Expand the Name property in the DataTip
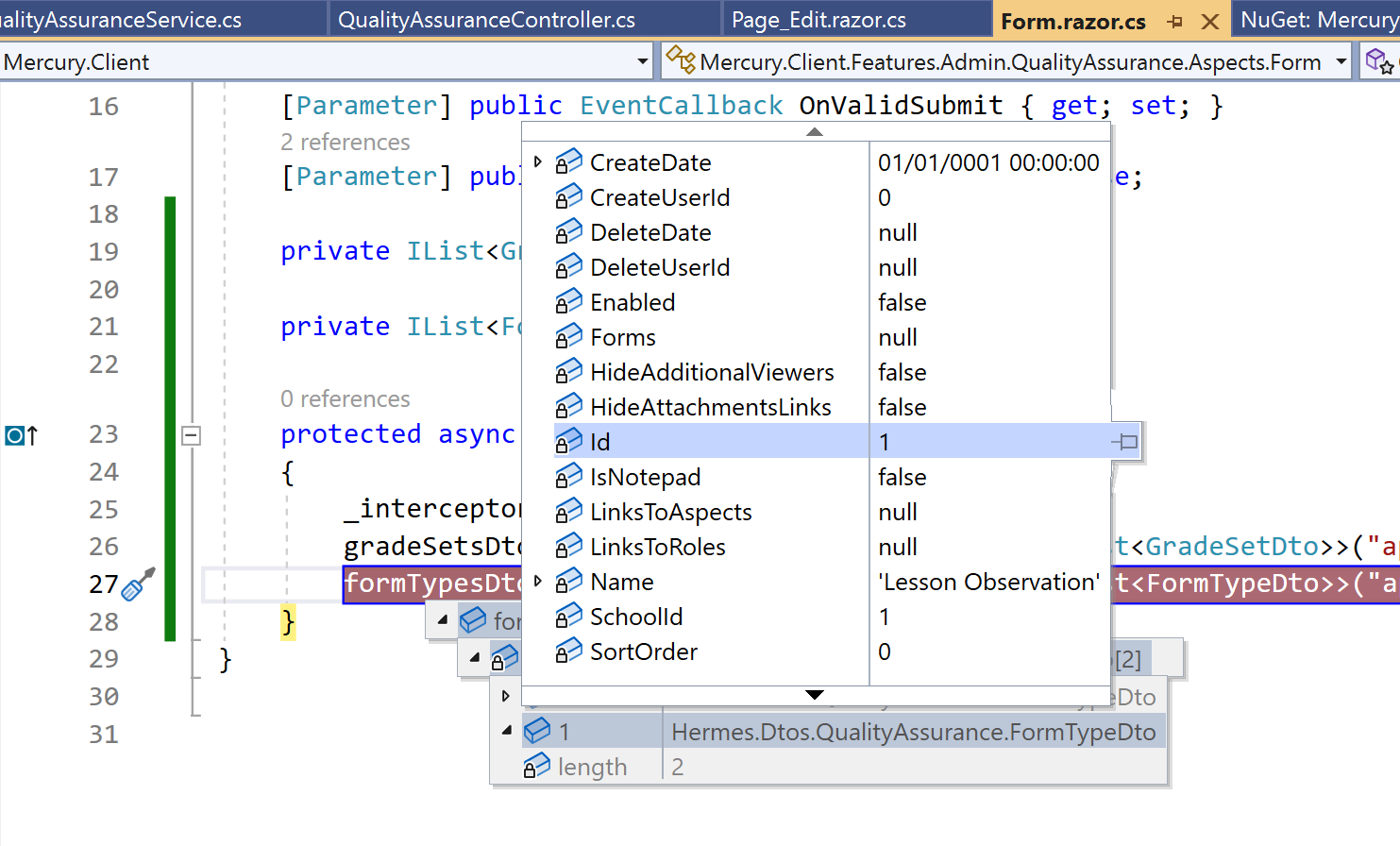This screenshot has width=1400, height=846. (538, 581)
